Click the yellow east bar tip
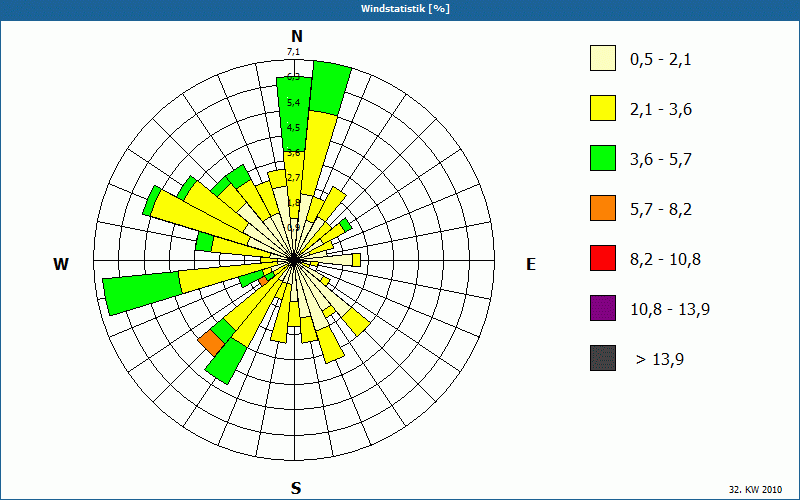 356,260
